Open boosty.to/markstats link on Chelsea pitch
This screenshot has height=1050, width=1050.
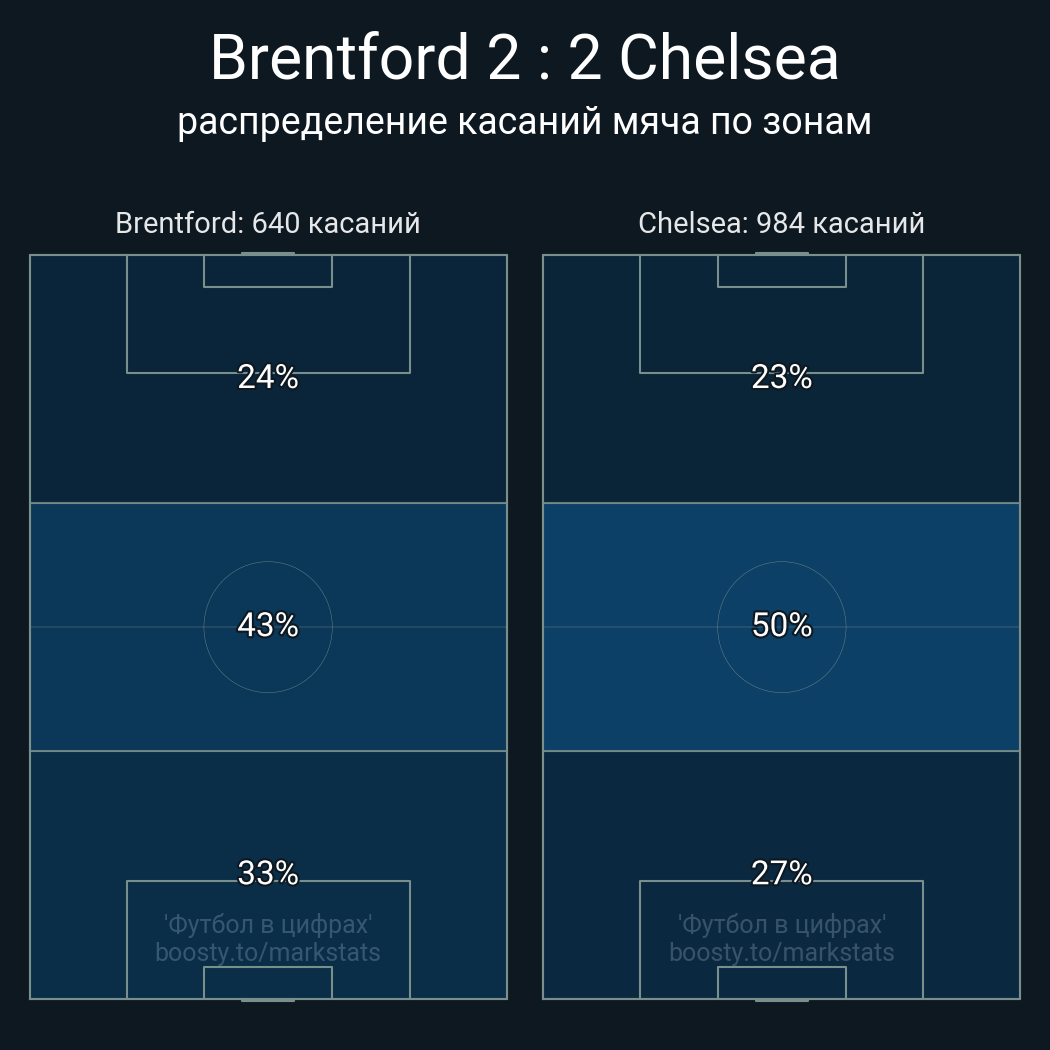coord(781,952)
